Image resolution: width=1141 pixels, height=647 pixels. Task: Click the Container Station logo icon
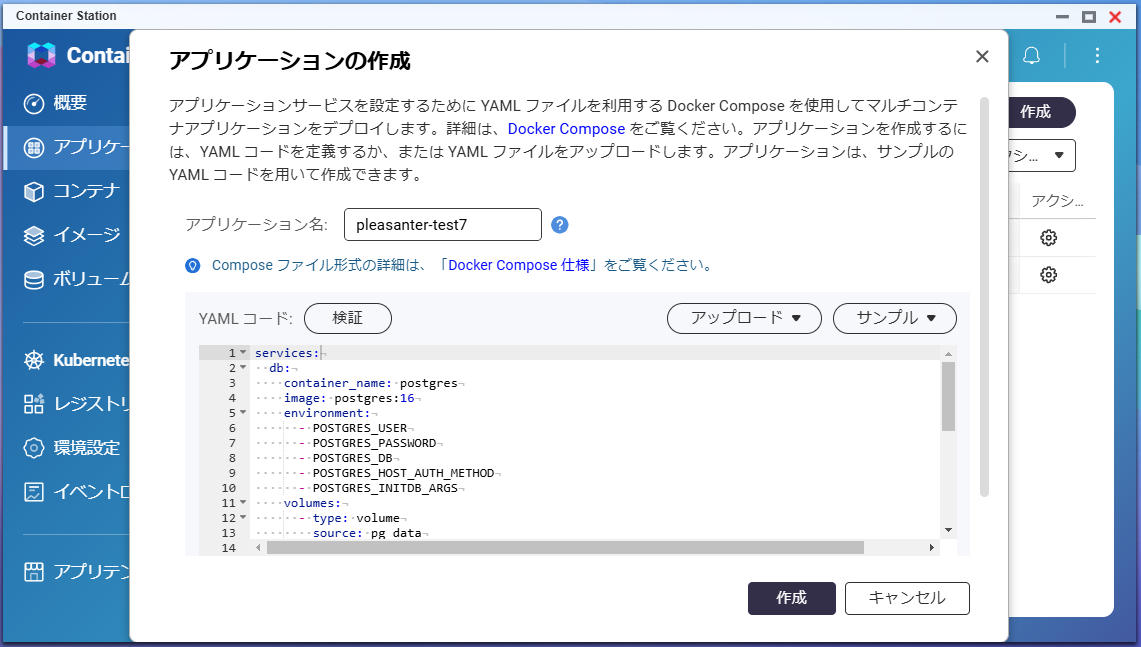click(41, 55)
